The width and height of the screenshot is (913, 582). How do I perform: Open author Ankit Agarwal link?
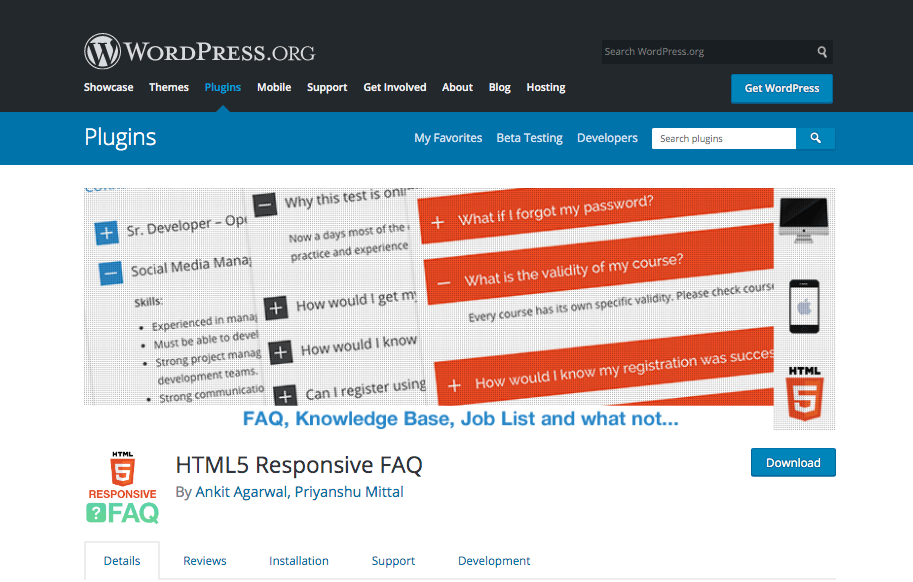[241, 492]
